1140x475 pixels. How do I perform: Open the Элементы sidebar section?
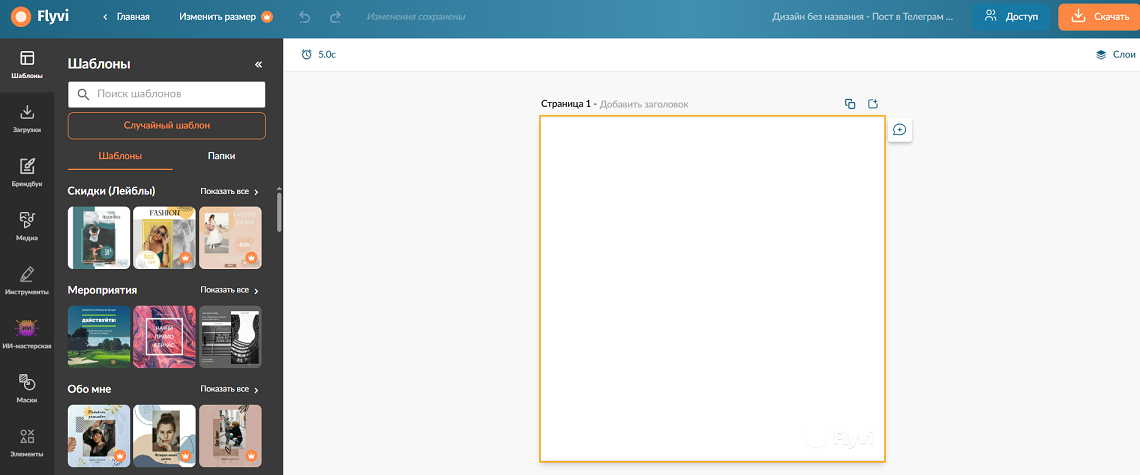27,442
